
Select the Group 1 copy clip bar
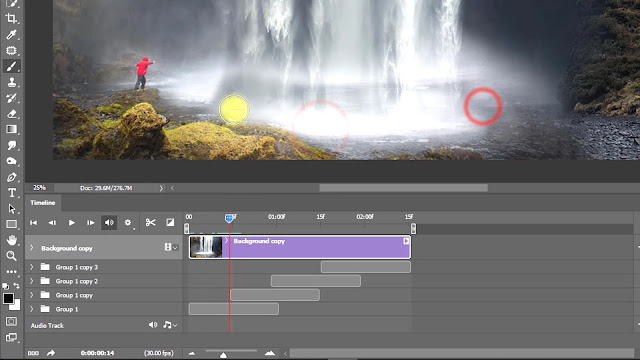point(275,295)
